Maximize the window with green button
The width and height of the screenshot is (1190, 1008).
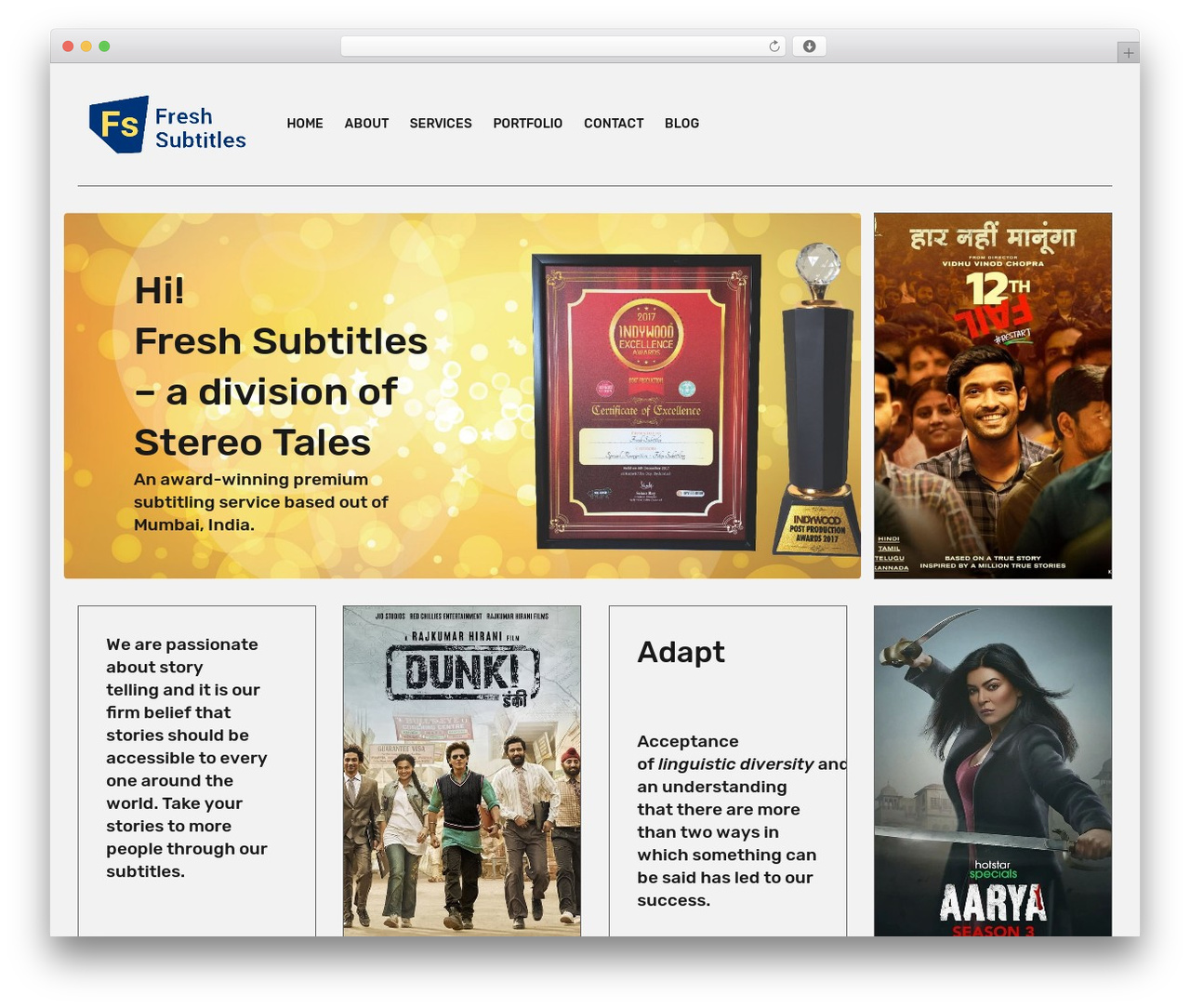tap(104, 46)
